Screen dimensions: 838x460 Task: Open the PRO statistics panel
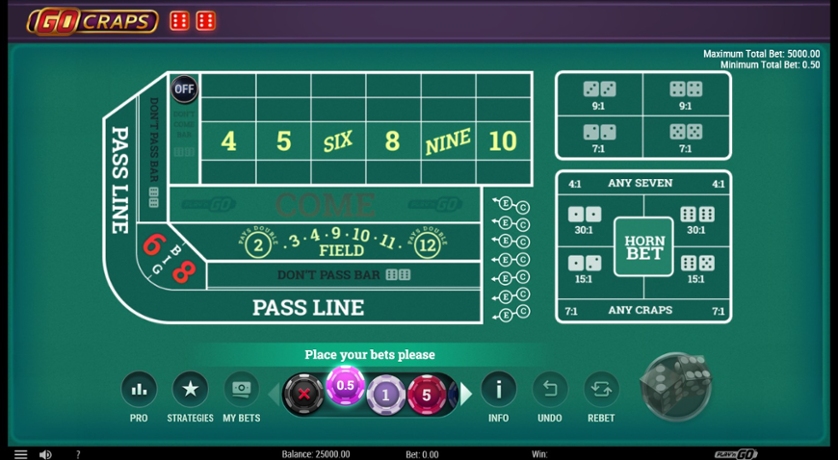click(139, 390)
